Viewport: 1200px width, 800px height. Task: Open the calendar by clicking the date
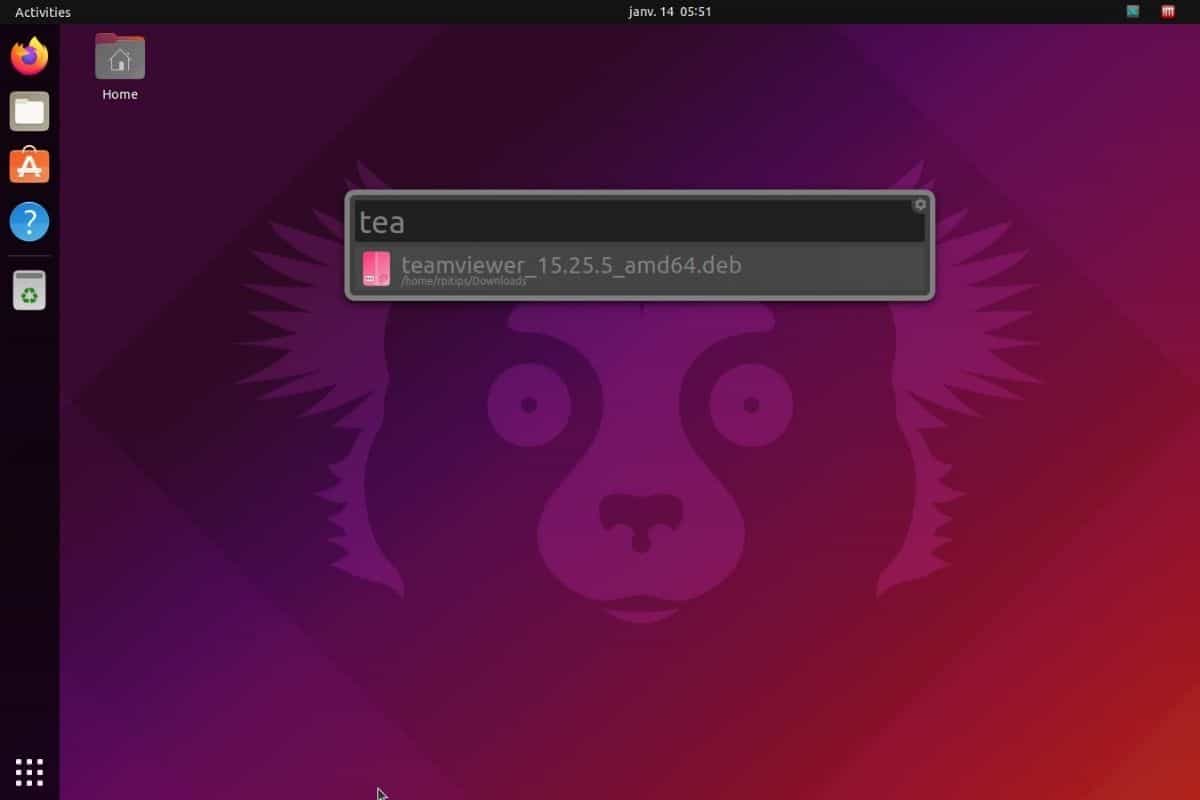pos(667,11)
